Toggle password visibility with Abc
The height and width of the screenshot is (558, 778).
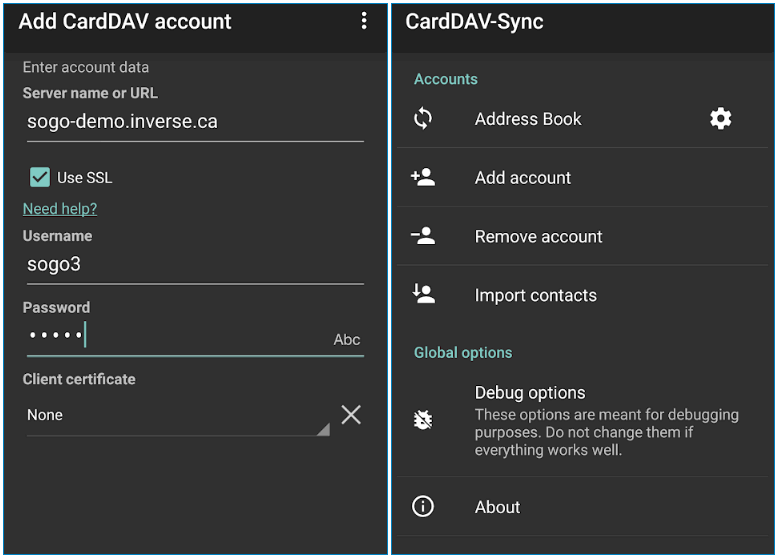click(x=346, y=340)
